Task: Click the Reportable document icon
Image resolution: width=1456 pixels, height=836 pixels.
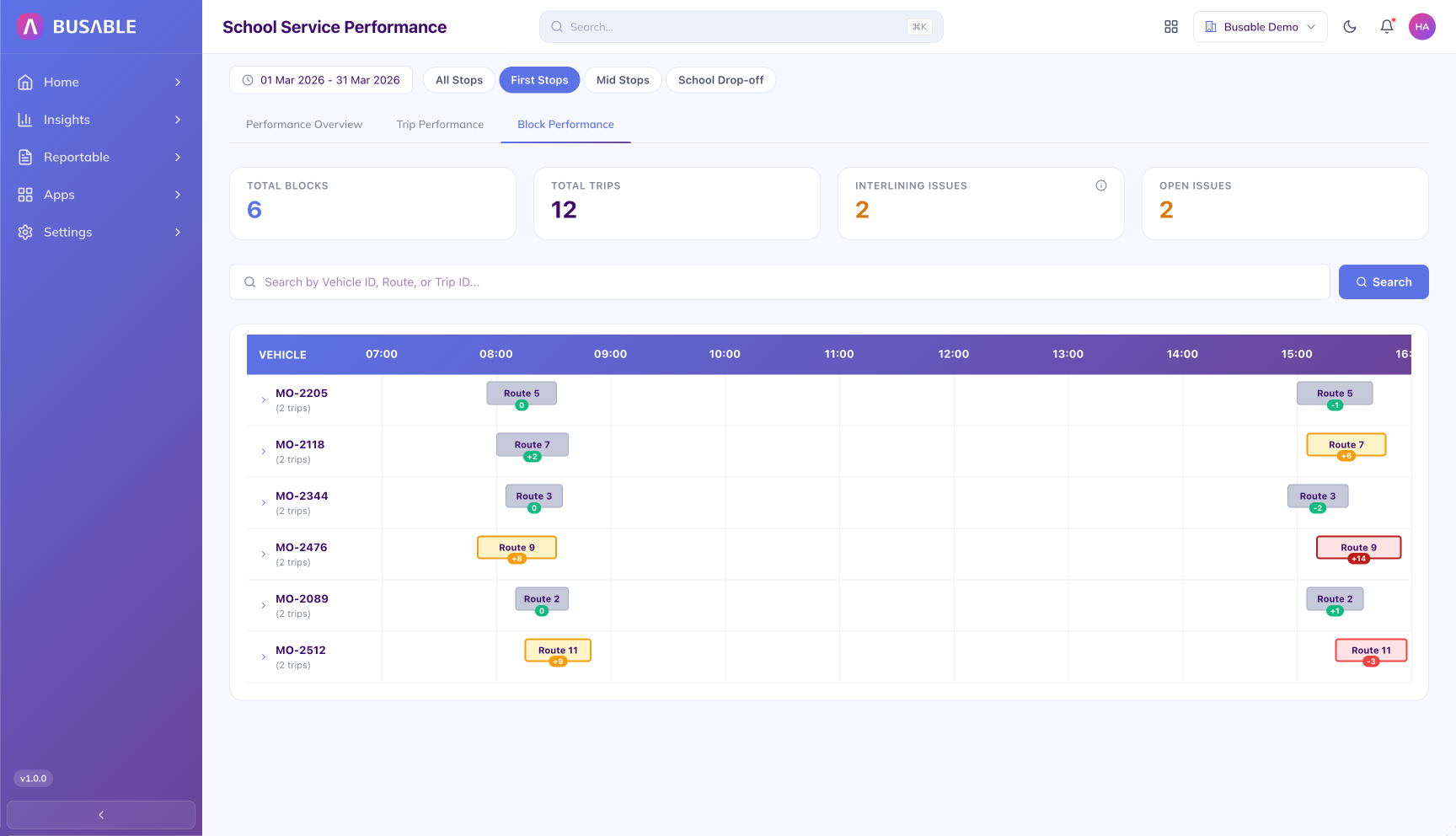Action: (25, 157)
